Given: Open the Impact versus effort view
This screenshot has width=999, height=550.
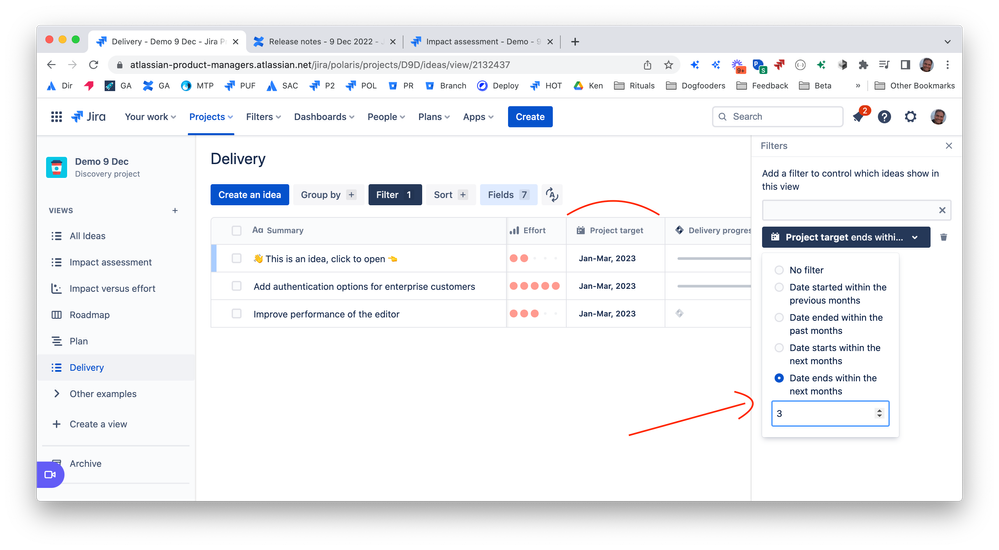Looking at the screenshot, I should coord(112,288).
